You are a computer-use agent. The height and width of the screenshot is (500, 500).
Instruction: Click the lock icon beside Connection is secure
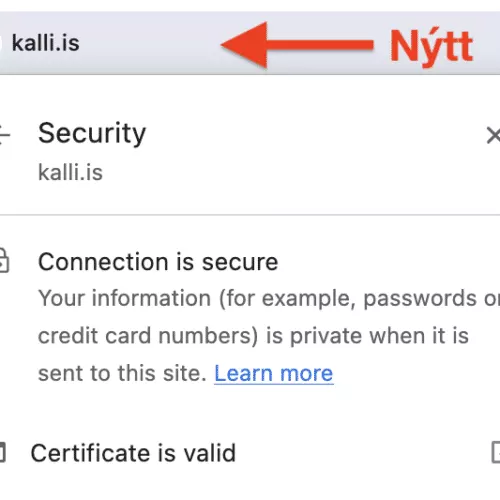point(3,261)
